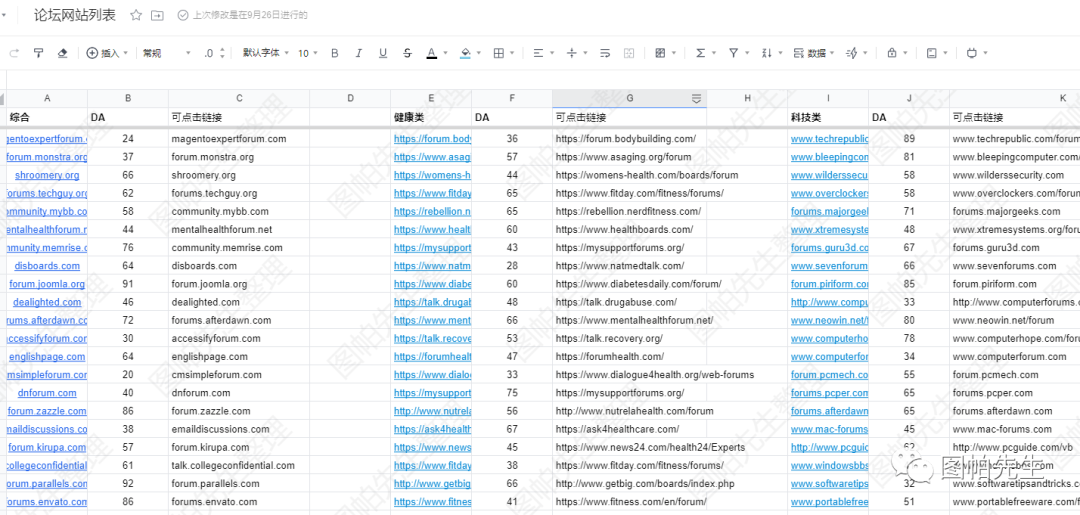Expand the font color dropdown arrow
This screenshot has width=1080, height=515.
445,53
